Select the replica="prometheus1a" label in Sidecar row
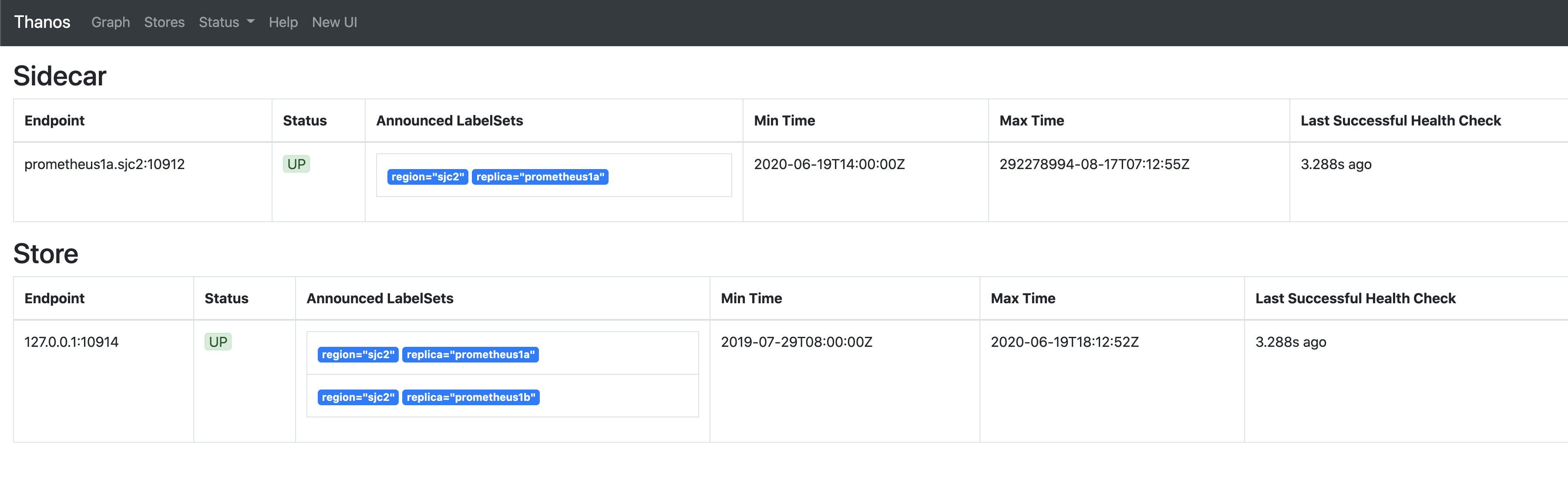Screen dimensions: 1568x488 coord(539,176)
